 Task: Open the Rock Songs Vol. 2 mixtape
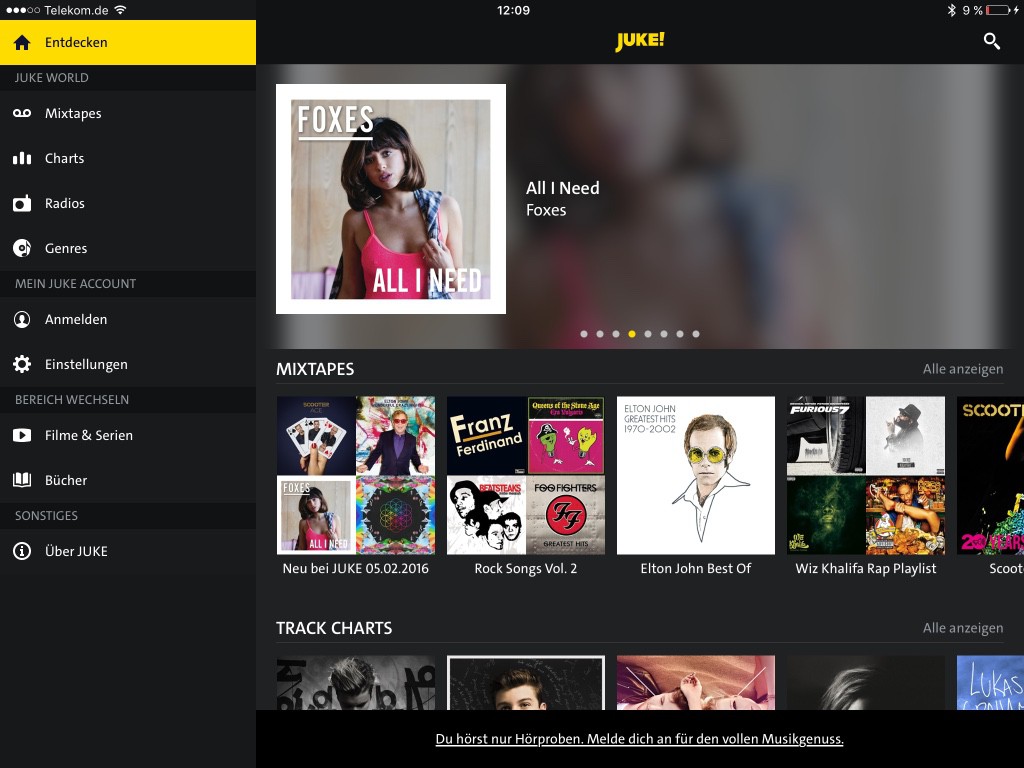[526, 476]
